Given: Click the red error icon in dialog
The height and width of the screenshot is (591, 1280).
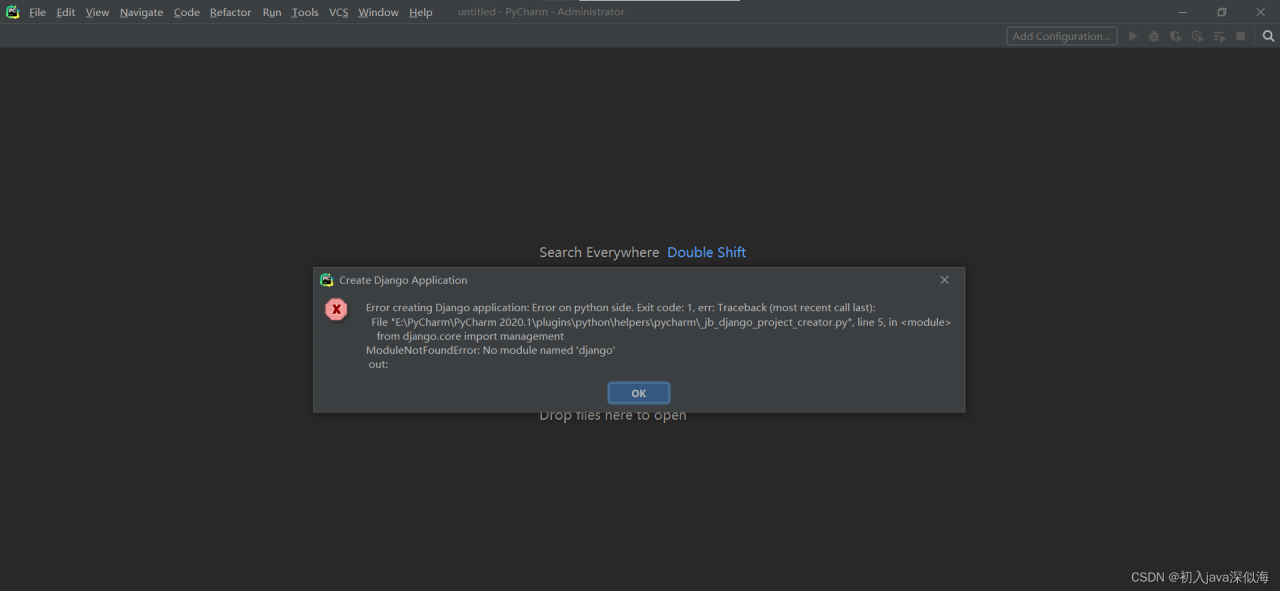Looking at the screenshot, I should point(337,309).
